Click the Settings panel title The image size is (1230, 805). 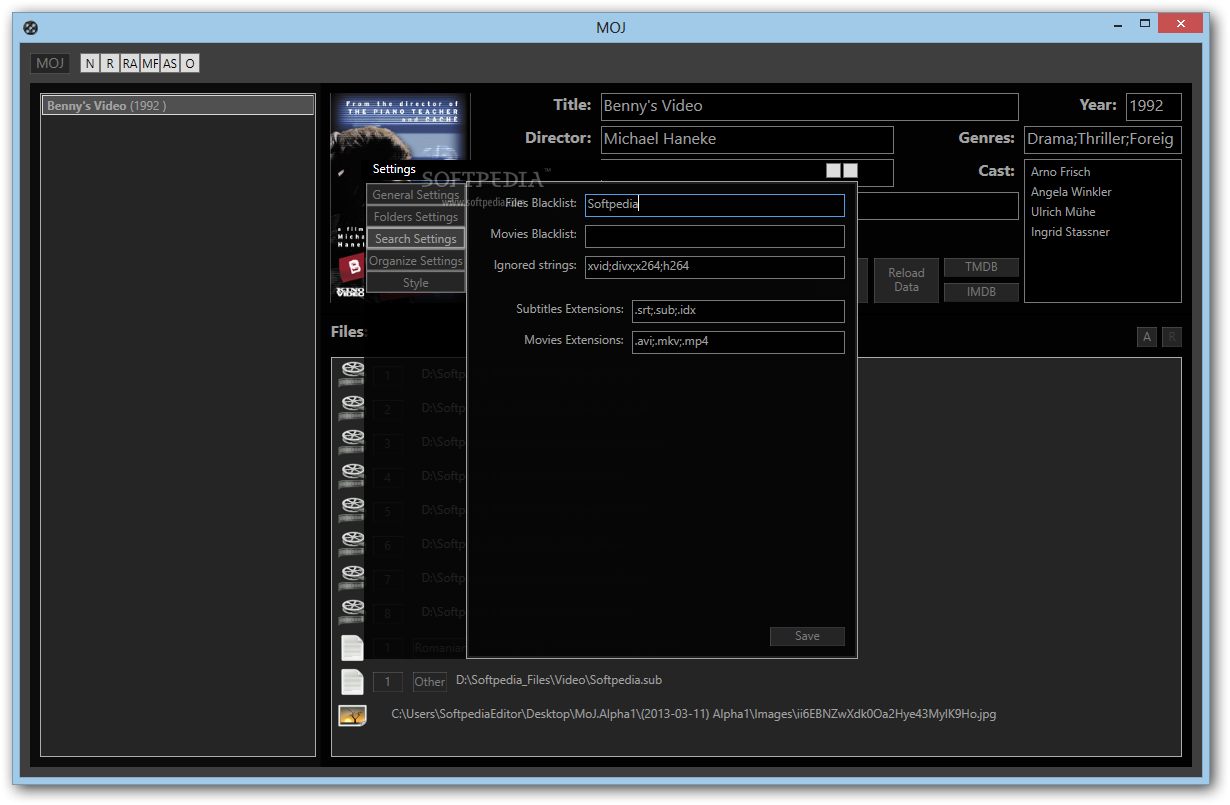pyautogui.click(x=394, y=169)
